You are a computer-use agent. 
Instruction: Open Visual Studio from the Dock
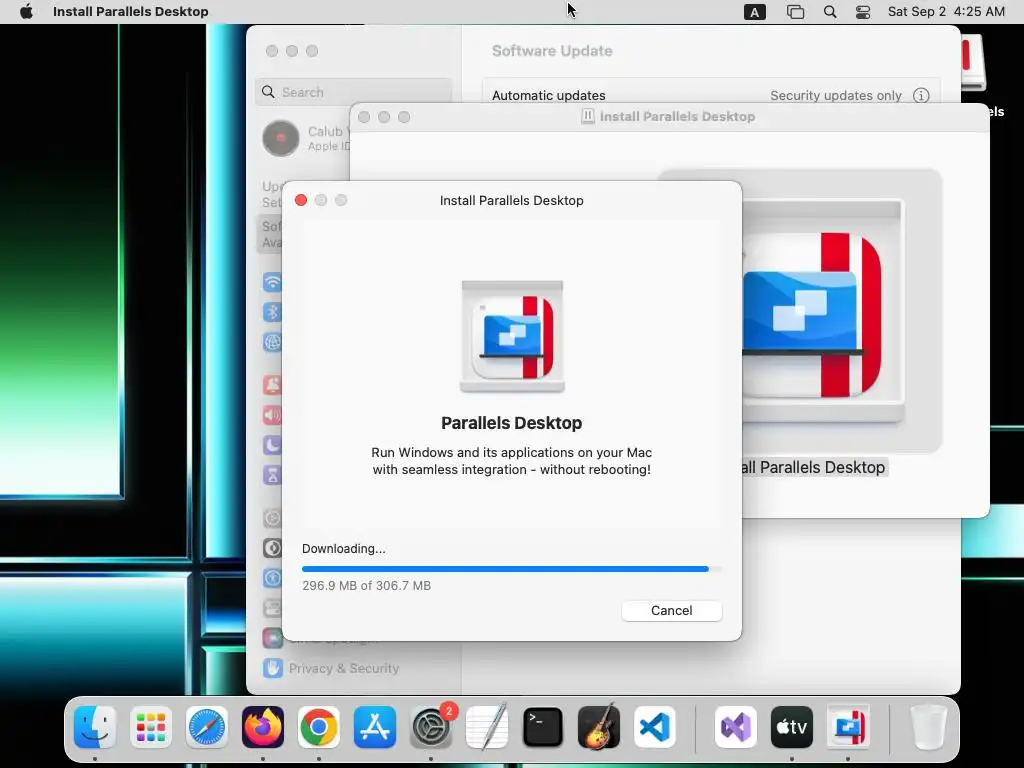pos(736,727)
